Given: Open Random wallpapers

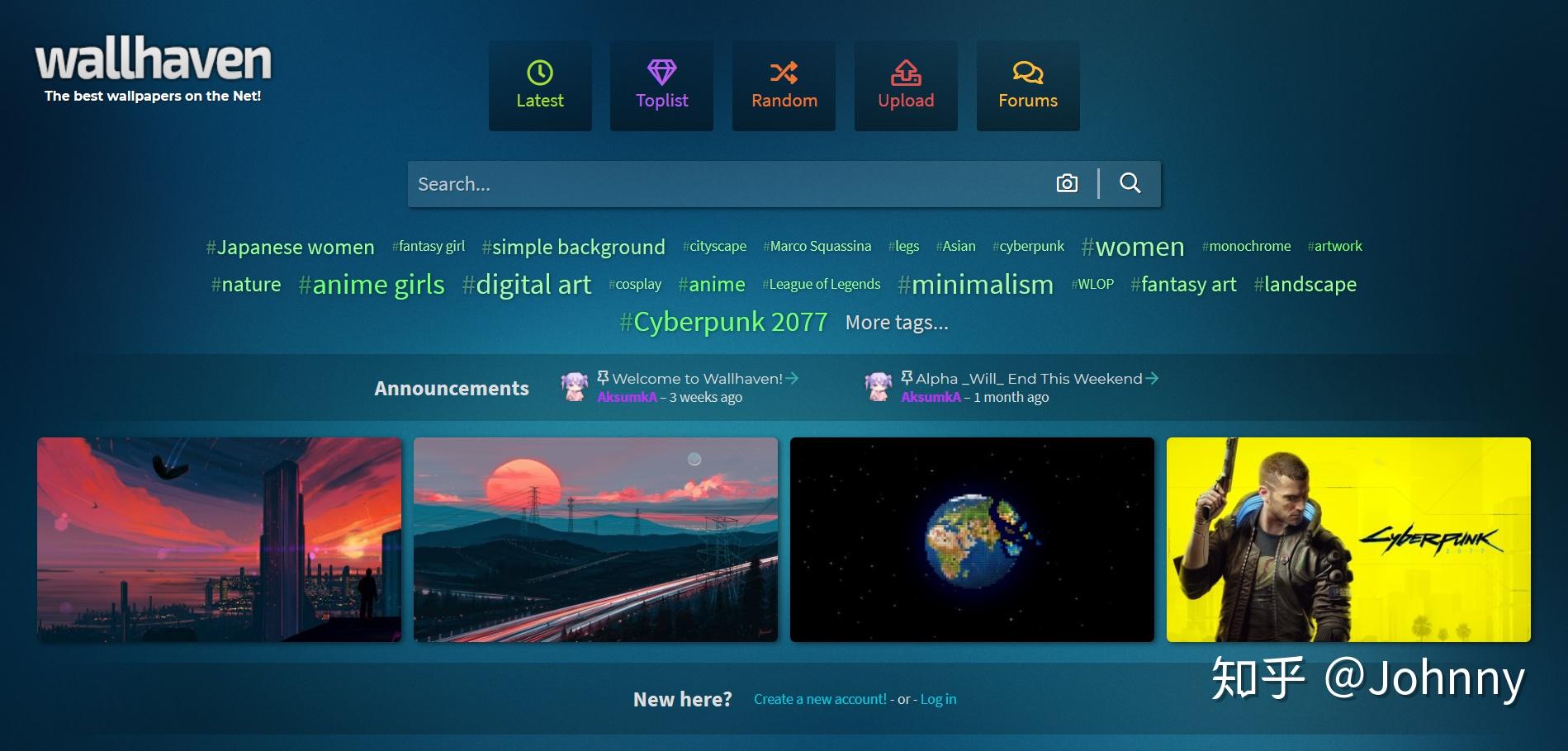Looking at the screenshot, I should 784,86.
